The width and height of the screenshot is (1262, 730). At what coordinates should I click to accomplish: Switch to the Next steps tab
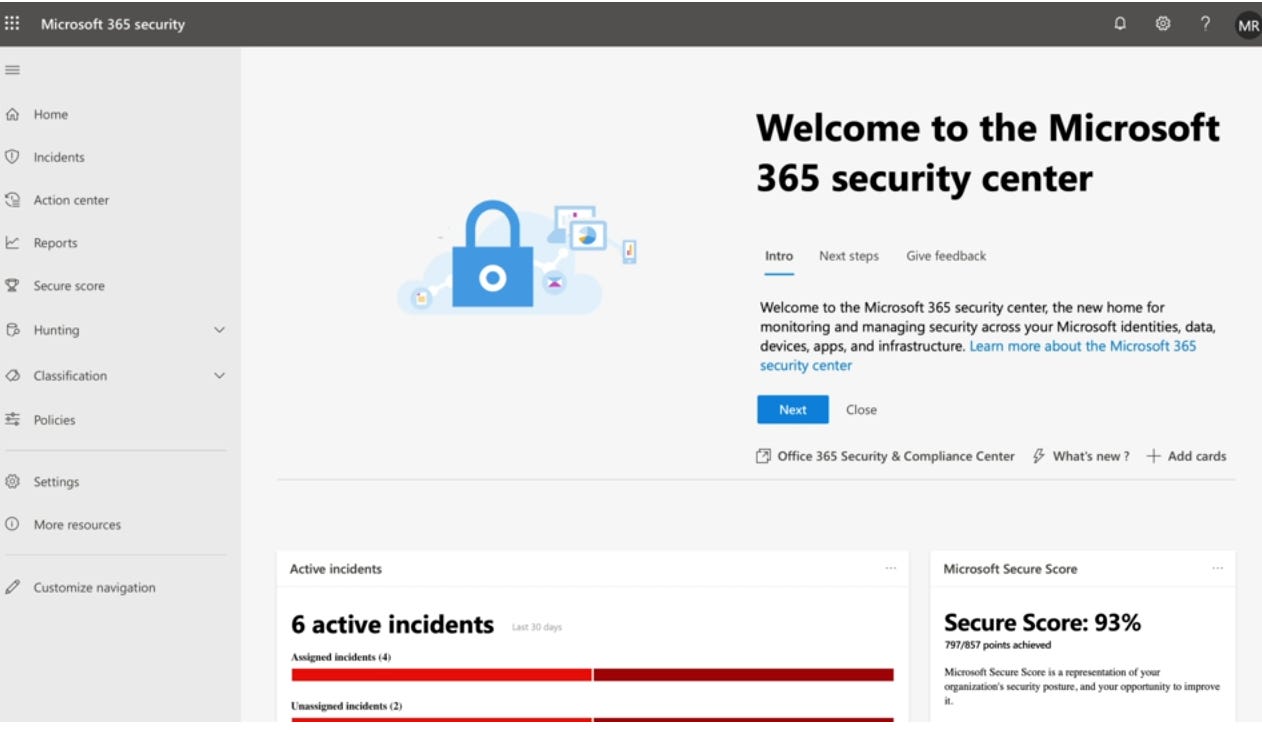coord(848,256)
